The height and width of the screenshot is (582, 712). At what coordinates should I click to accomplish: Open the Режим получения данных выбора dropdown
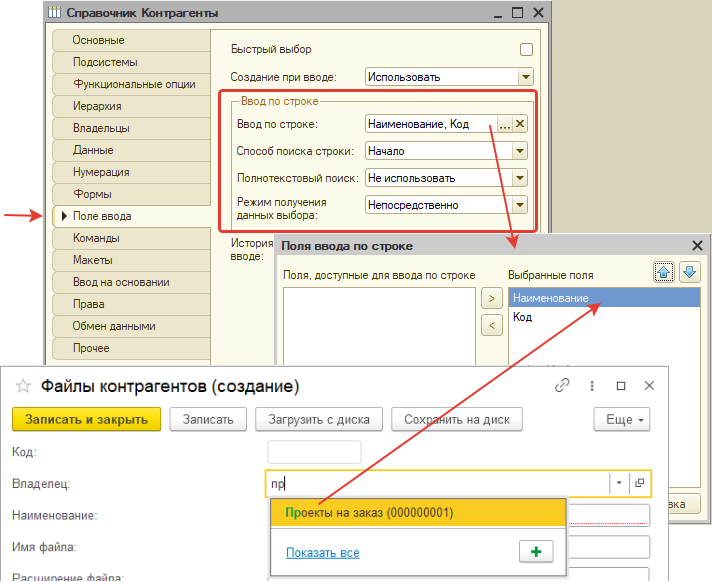point(520,205)
